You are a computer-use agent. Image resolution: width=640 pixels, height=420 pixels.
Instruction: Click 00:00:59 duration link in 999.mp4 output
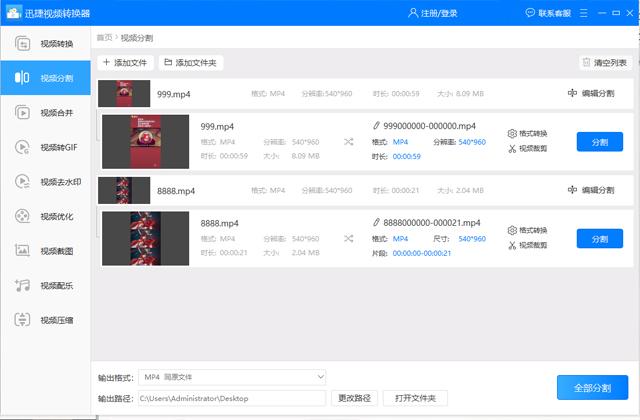(406, 156)
